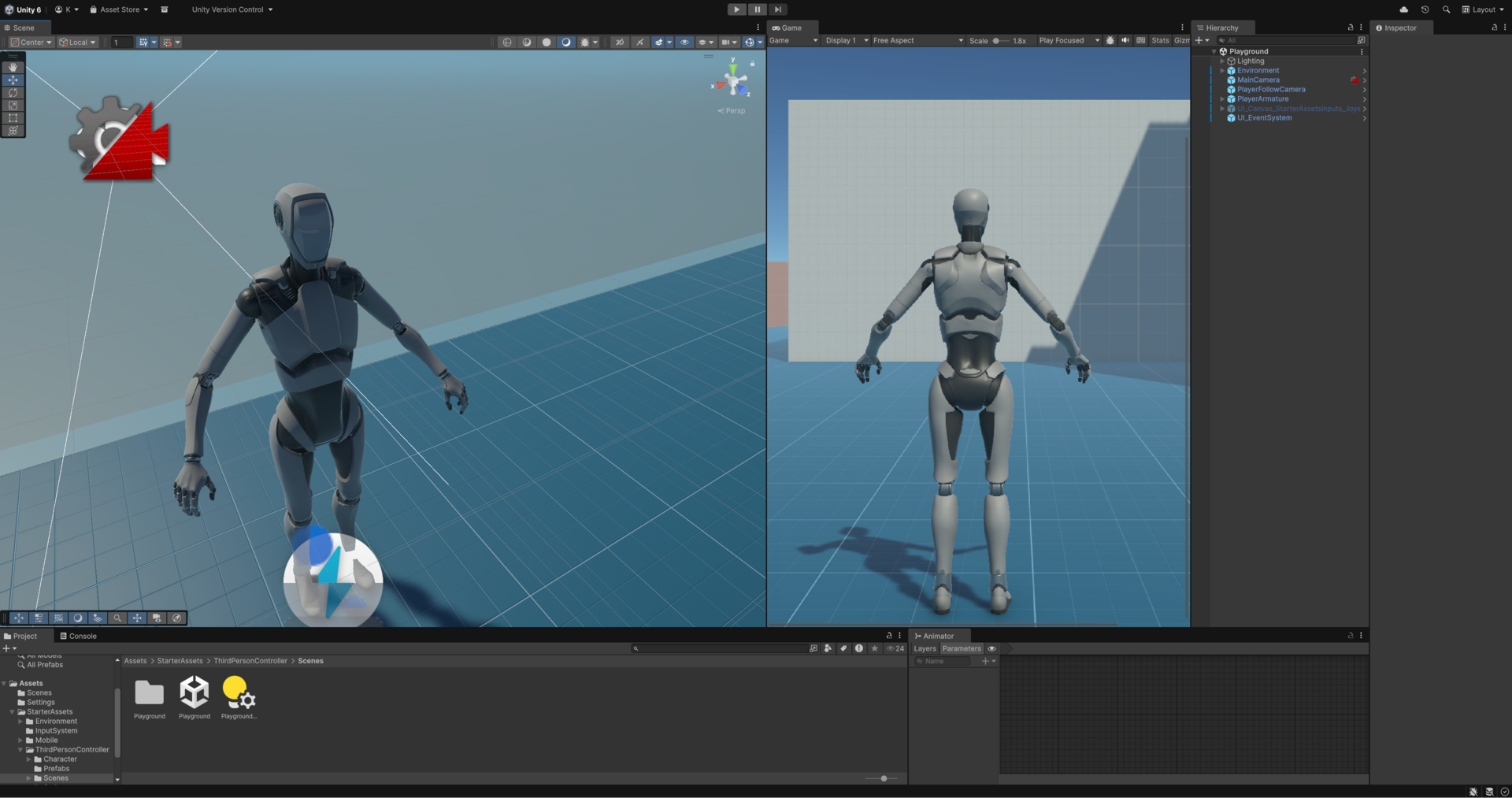Click StarterAssets in the breadcrumb path
This screenshot has height=798, width=1512.
(x=180, y=661)
